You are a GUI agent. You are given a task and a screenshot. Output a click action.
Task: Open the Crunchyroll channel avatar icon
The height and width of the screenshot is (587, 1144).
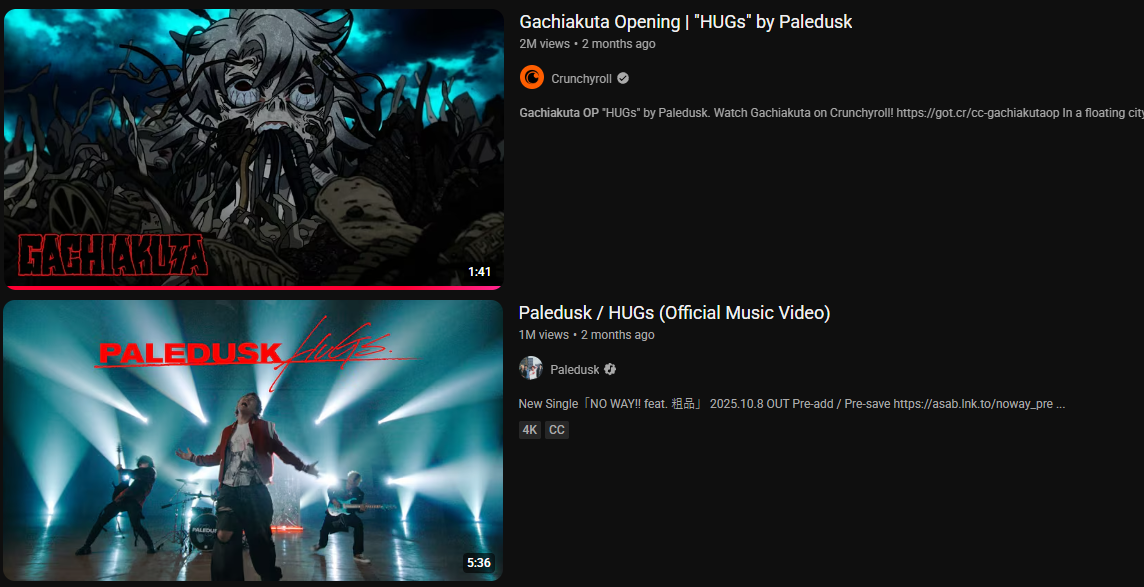[x=532, y=77]
